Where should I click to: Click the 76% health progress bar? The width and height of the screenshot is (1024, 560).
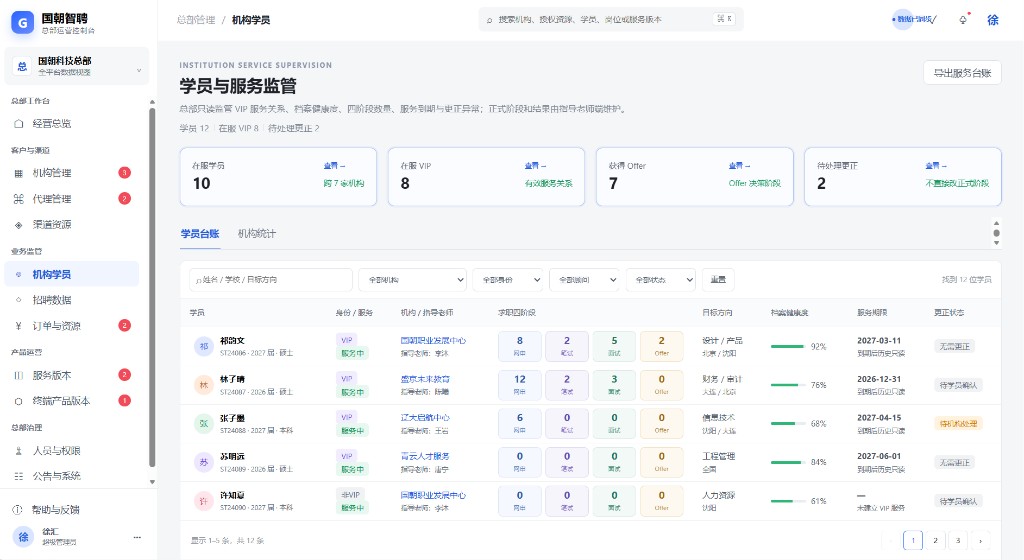pos(788,385)
